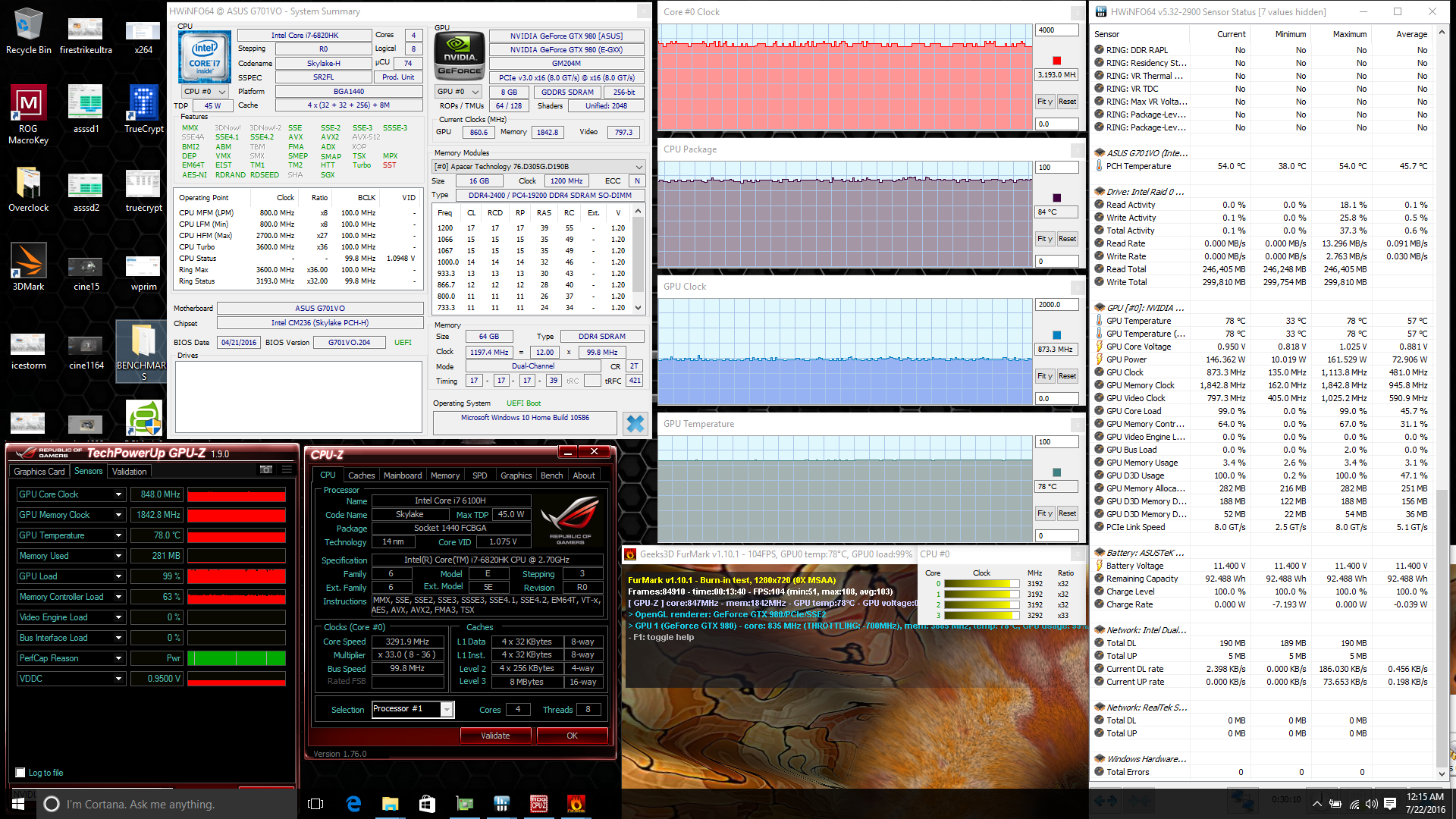Click the Cortana search box

(x=167, y=804)
